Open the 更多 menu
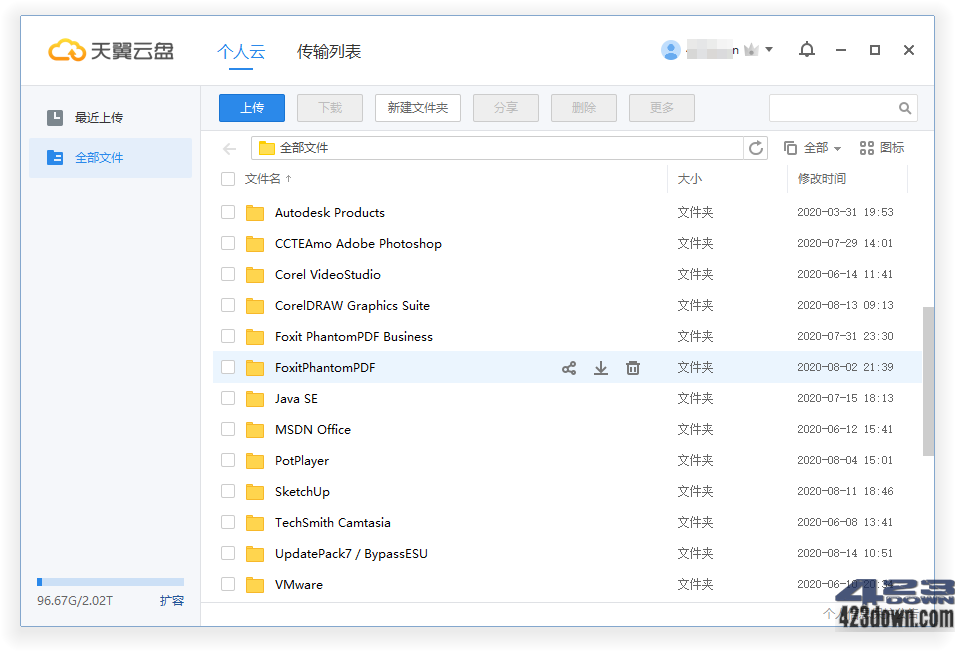The width and height of the screenshot is (955, 652). coord(661,107)
